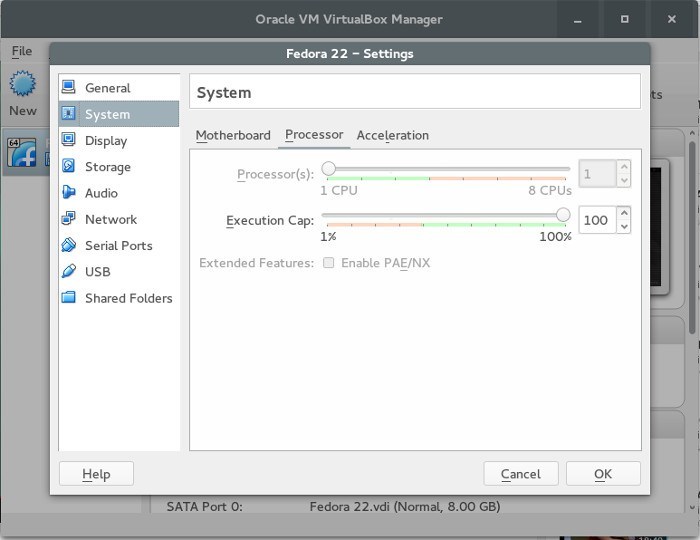
Task: Minimize the VirtualBox Manager window
Action: (578, 19)
